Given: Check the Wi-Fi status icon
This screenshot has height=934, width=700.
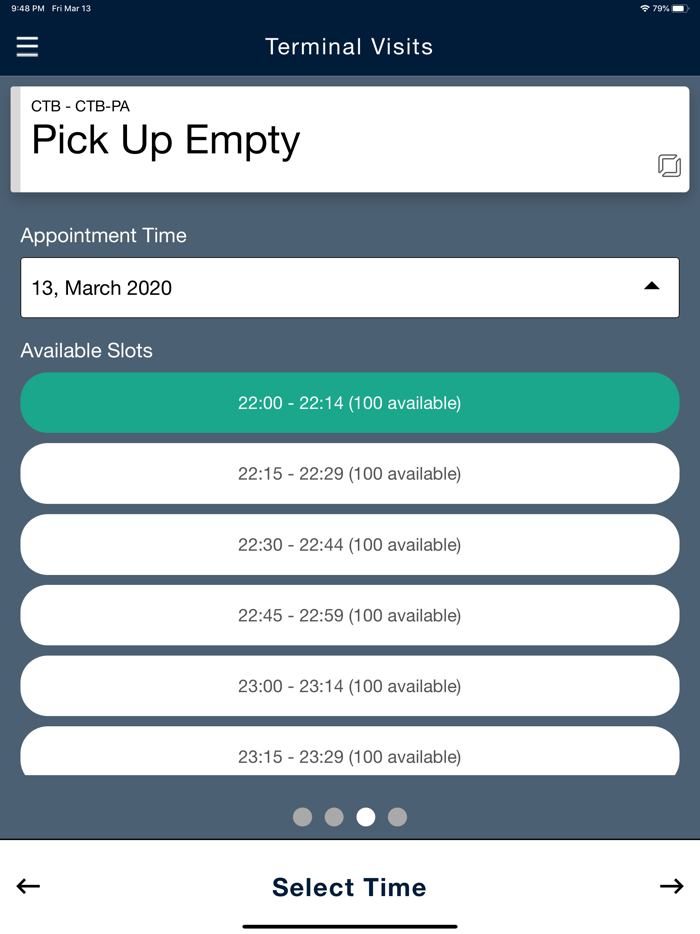Looking at the screenshot, I should click(x=645, y=8).
